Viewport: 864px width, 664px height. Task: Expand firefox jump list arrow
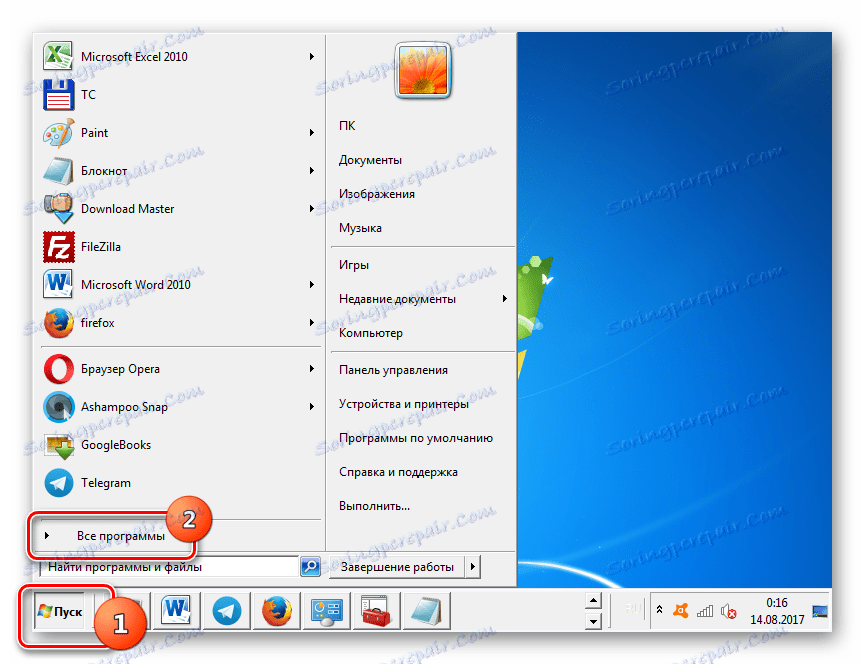click(312, 322)
